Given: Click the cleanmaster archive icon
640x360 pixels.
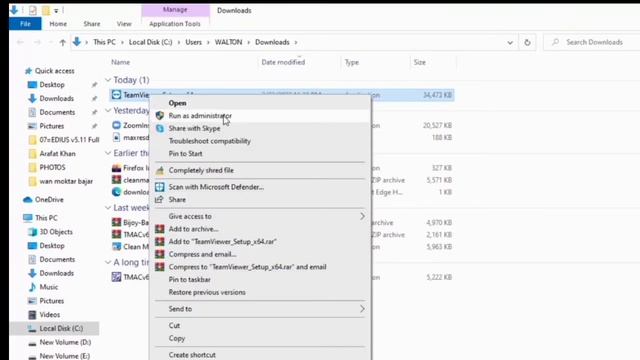Looking at the screenshot, I should (x=116, y=180).
